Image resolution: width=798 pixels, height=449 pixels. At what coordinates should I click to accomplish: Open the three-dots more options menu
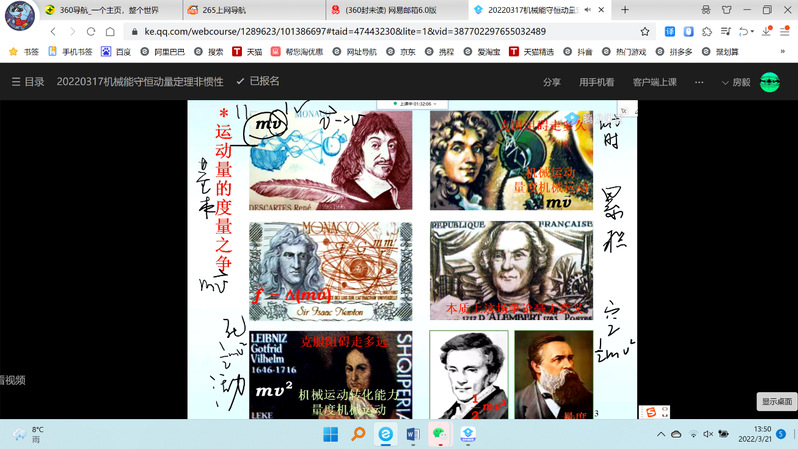click(x=699, y=82)
